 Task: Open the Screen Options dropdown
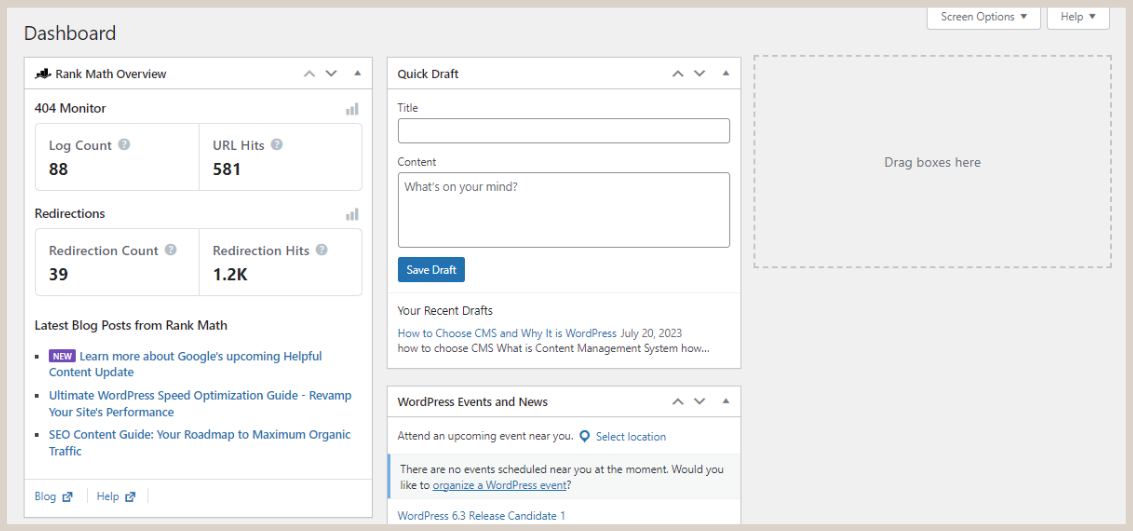[983, 17]
